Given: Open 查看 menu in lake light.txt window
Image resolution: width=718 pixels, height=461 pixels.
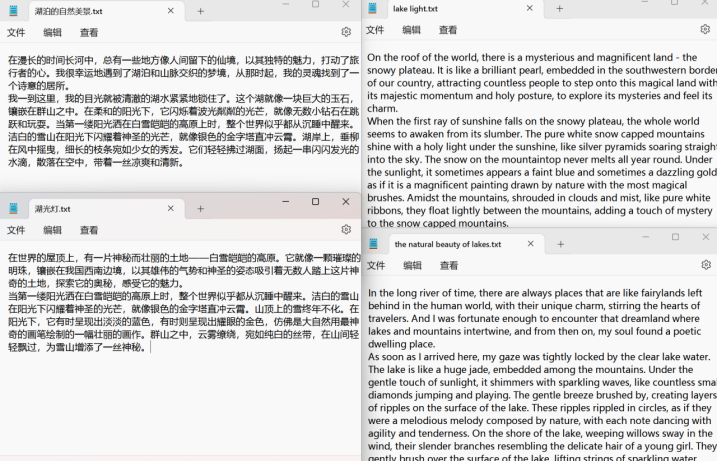Looking at the screenshot, I should click(x=448, y=30).
